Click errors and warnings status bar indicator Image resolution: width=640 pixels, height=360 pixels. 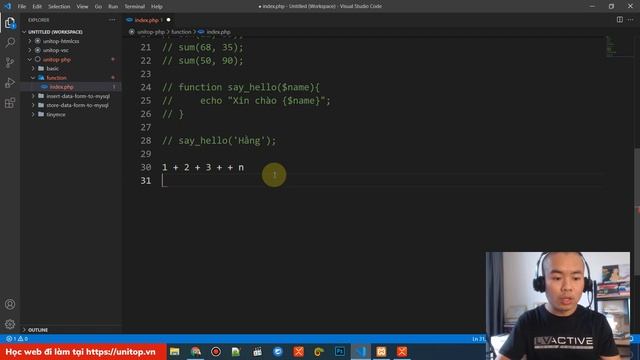tap(17, 339)
